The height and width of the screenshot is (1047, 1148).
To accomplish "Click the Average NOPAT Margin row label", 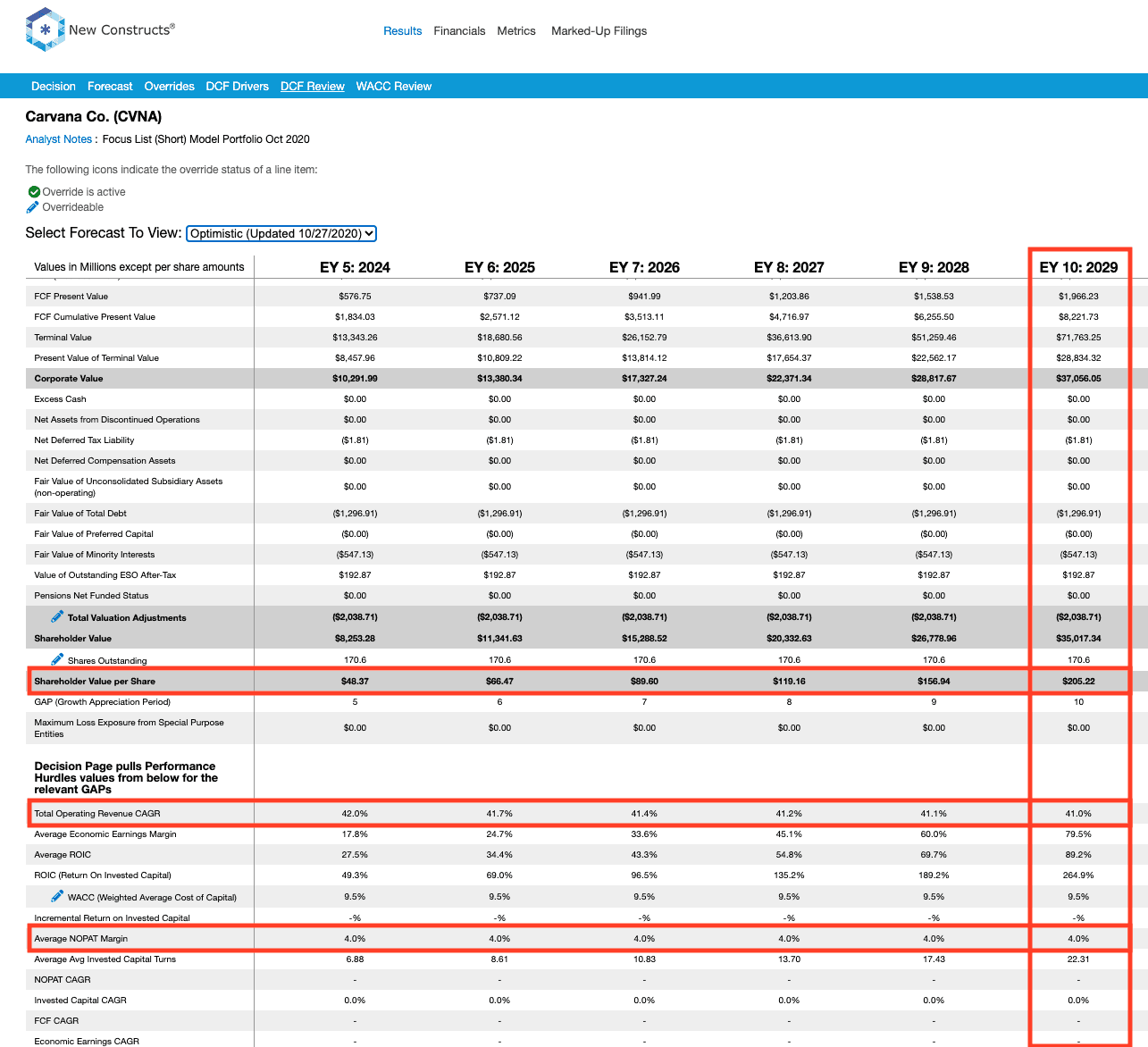I will coord(80,938).
